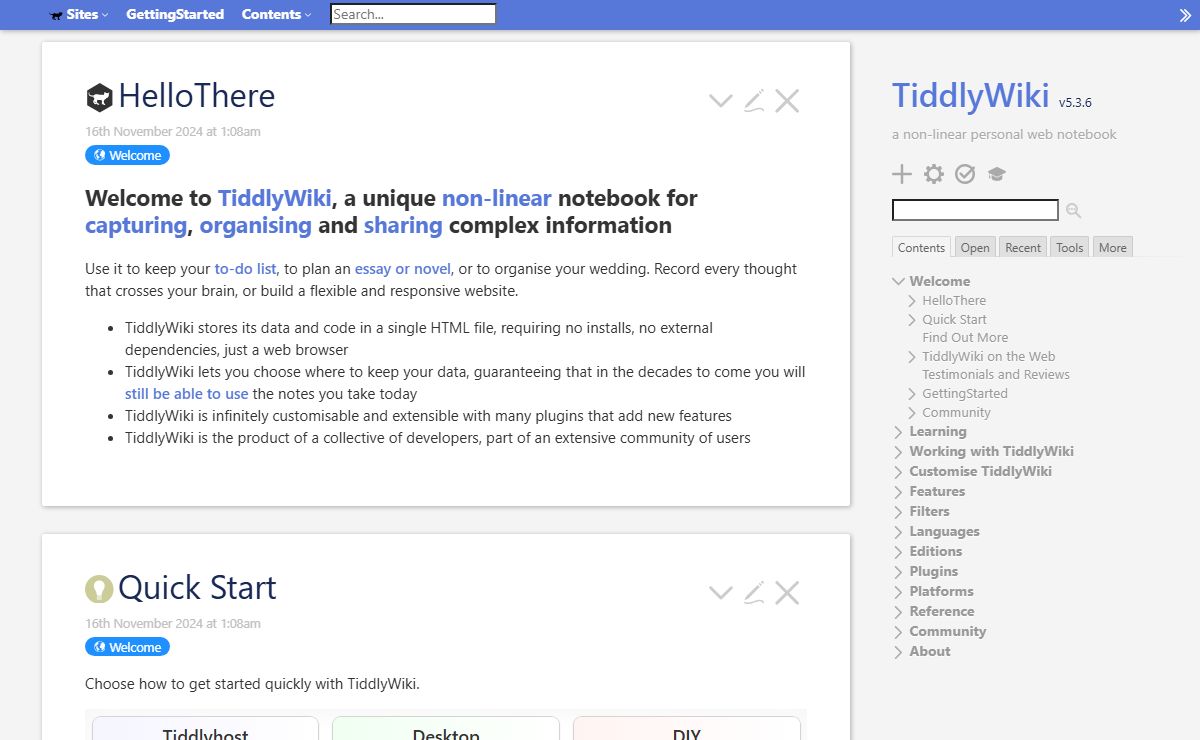Open the Contents dropdown in top bar
Screen dimensions: 1200x740
point(276,14)
